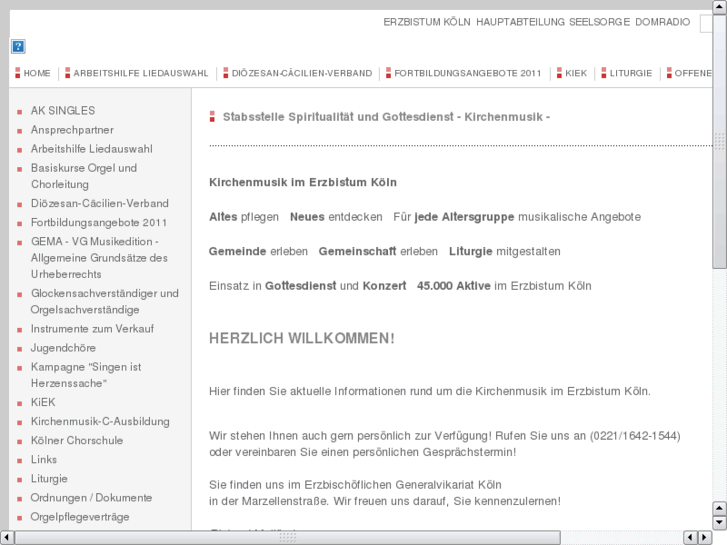
Task: Open FORTBILDUNGSANGEBOTE 2011 in top navigation
Action: [x=468, y=73]
